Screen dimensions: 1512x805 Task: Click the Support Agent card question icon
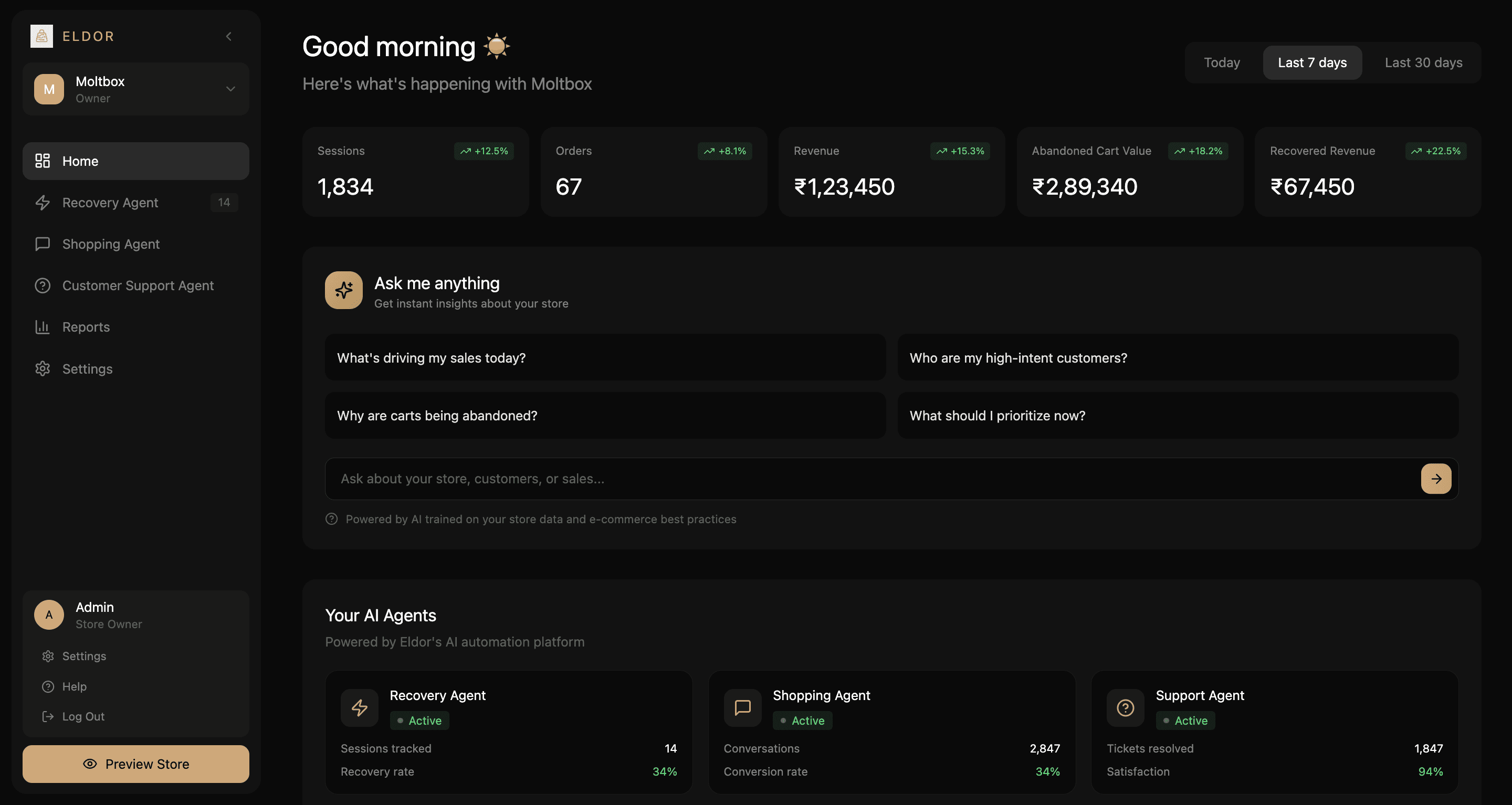(x=1125, y=707)
